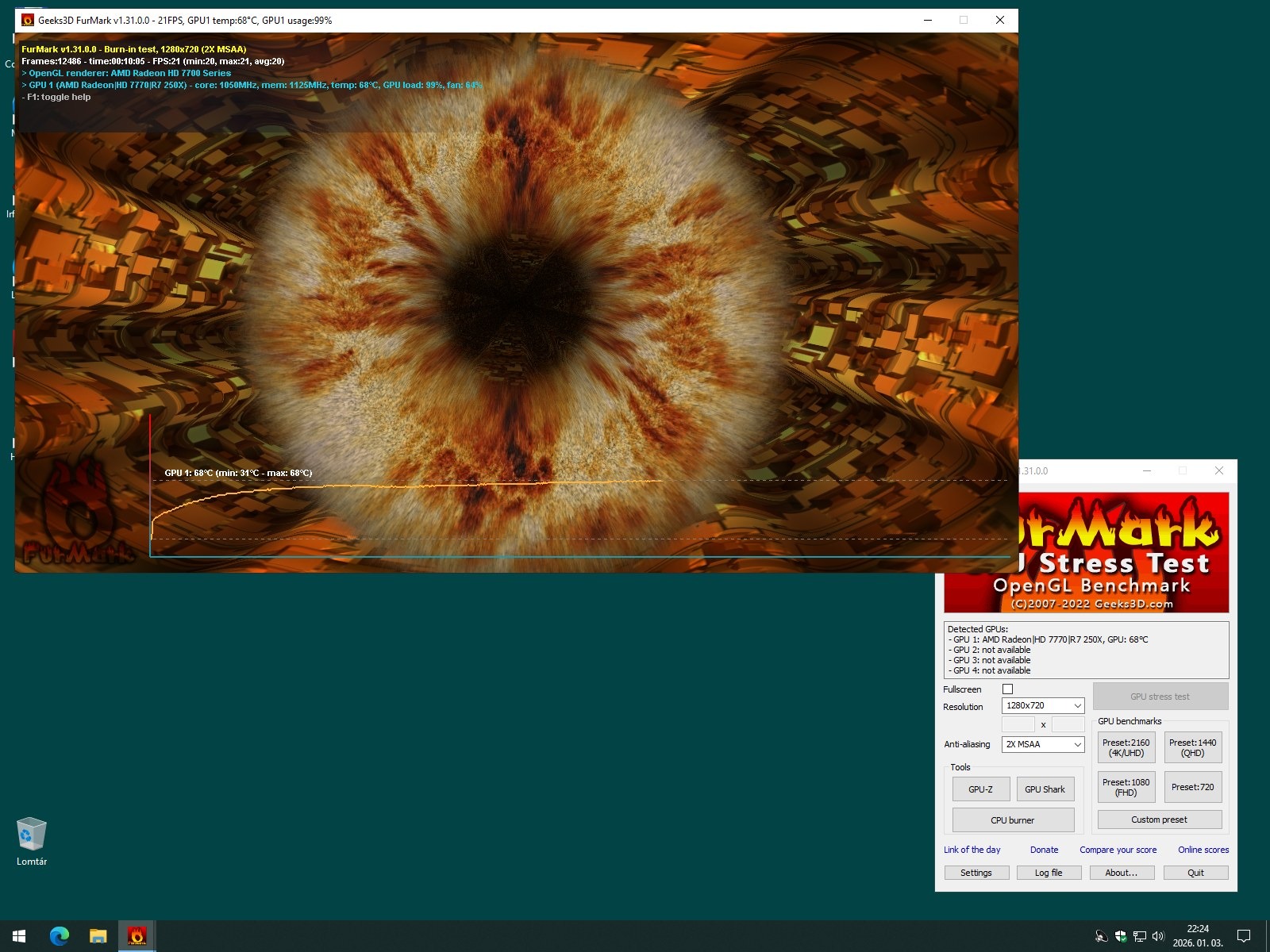Open FurMark Settings
Screen dimensions: 1270x952
[976, 873]
